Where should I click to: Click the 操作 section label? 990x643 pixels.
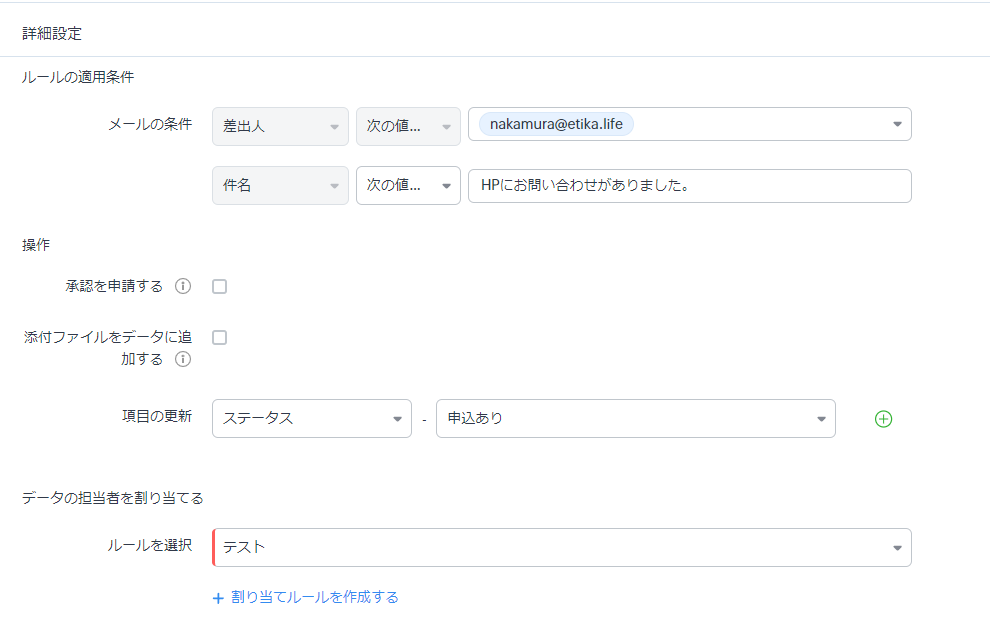(36, 245)
